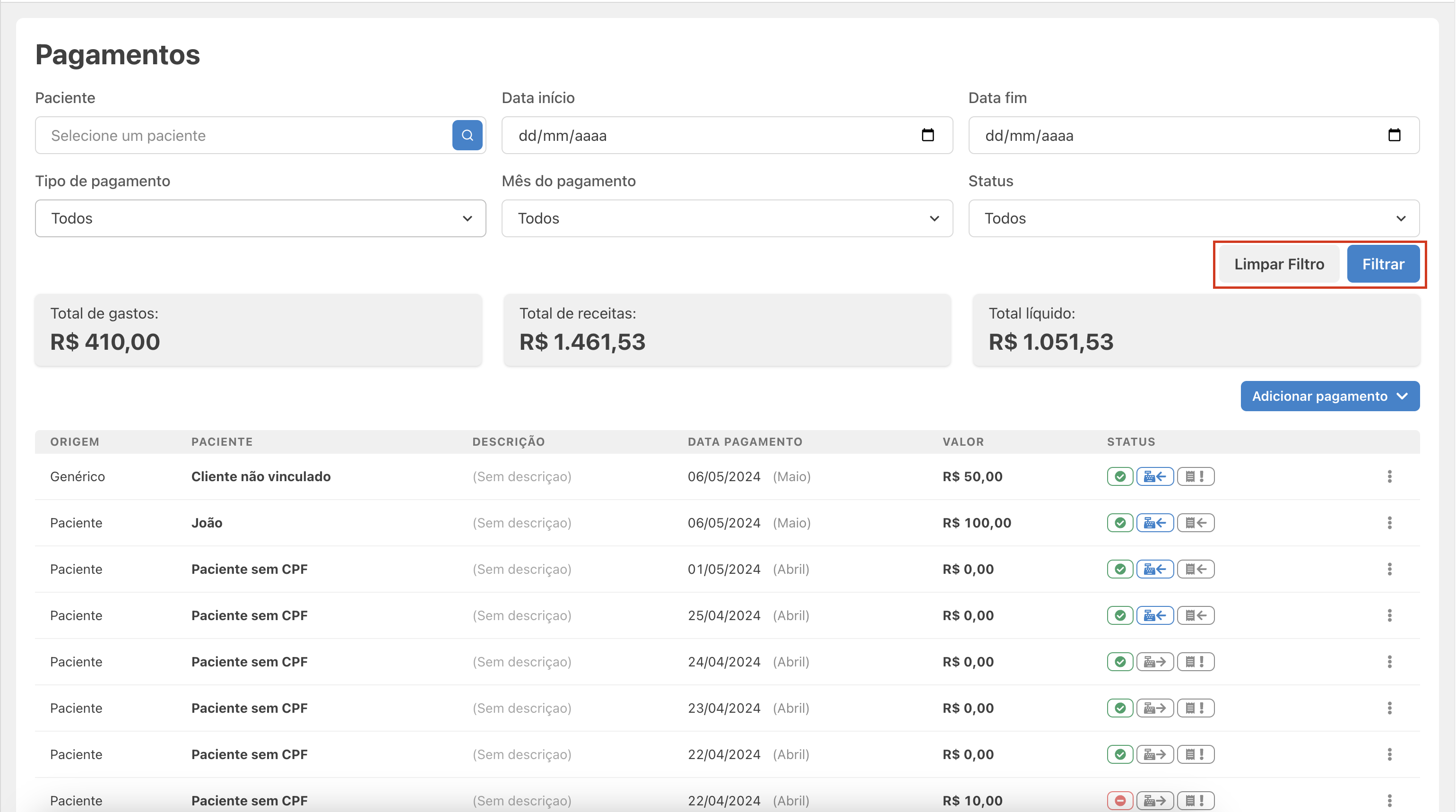The height and width of the screenshot is (812, 1456).
Task: Click green check status on 25/04/2024 row
Action: [1120, 615]
